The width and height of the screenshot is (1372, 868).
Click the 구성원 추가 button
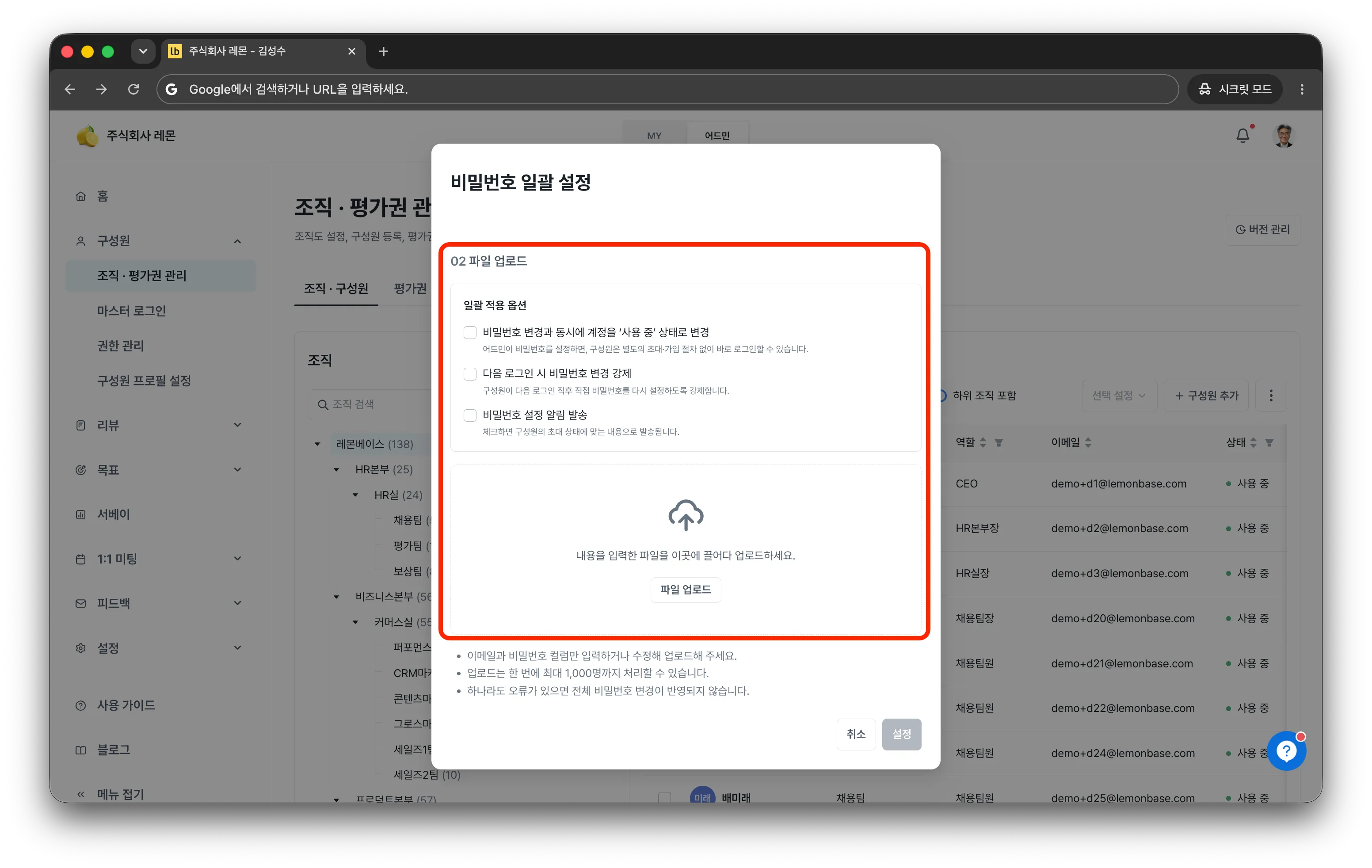[1206, 396]
